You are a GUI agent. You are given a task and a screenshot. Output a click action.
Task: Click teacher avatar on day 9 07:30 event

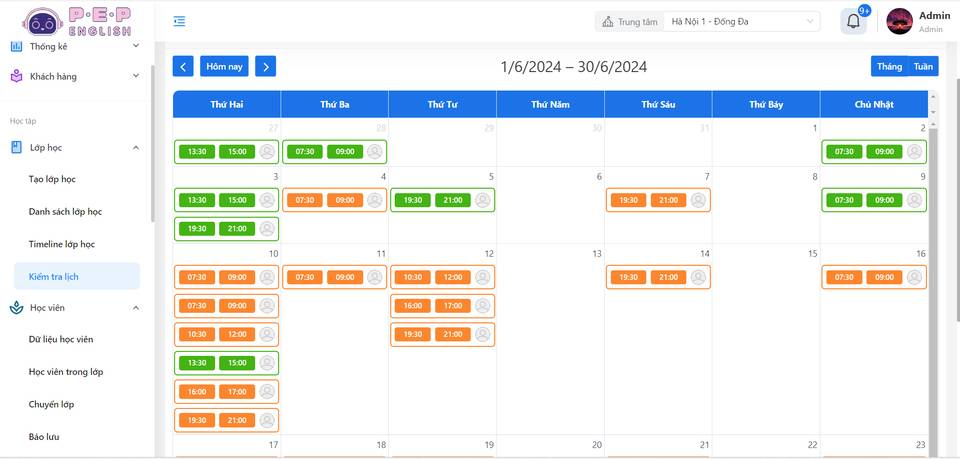[x=915, y=200]
